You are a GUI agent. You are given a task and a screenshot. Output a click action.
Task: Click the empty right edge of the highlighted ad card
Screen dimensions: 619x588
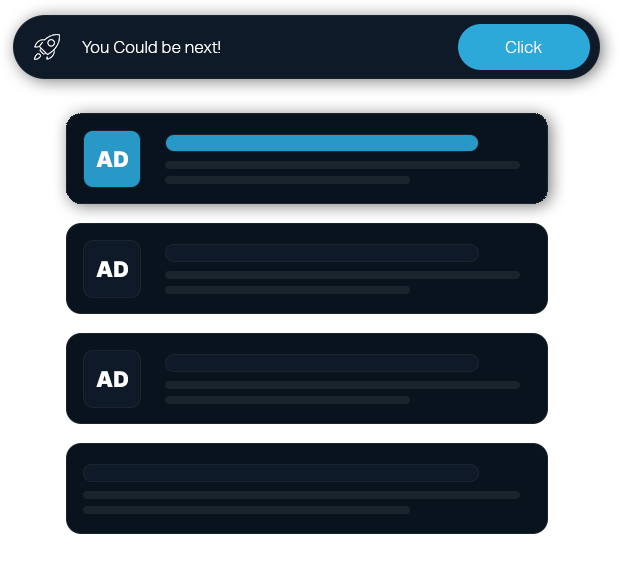click(534, 159)
